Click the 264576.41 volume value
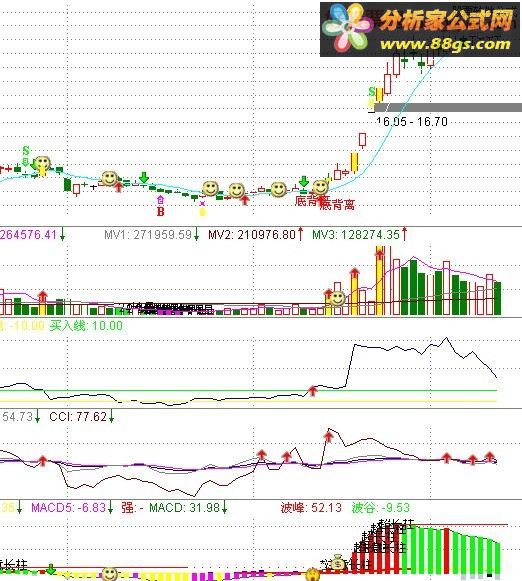Image resolution: width=522 pixels, height=581 pixels. tap(29, 235)
